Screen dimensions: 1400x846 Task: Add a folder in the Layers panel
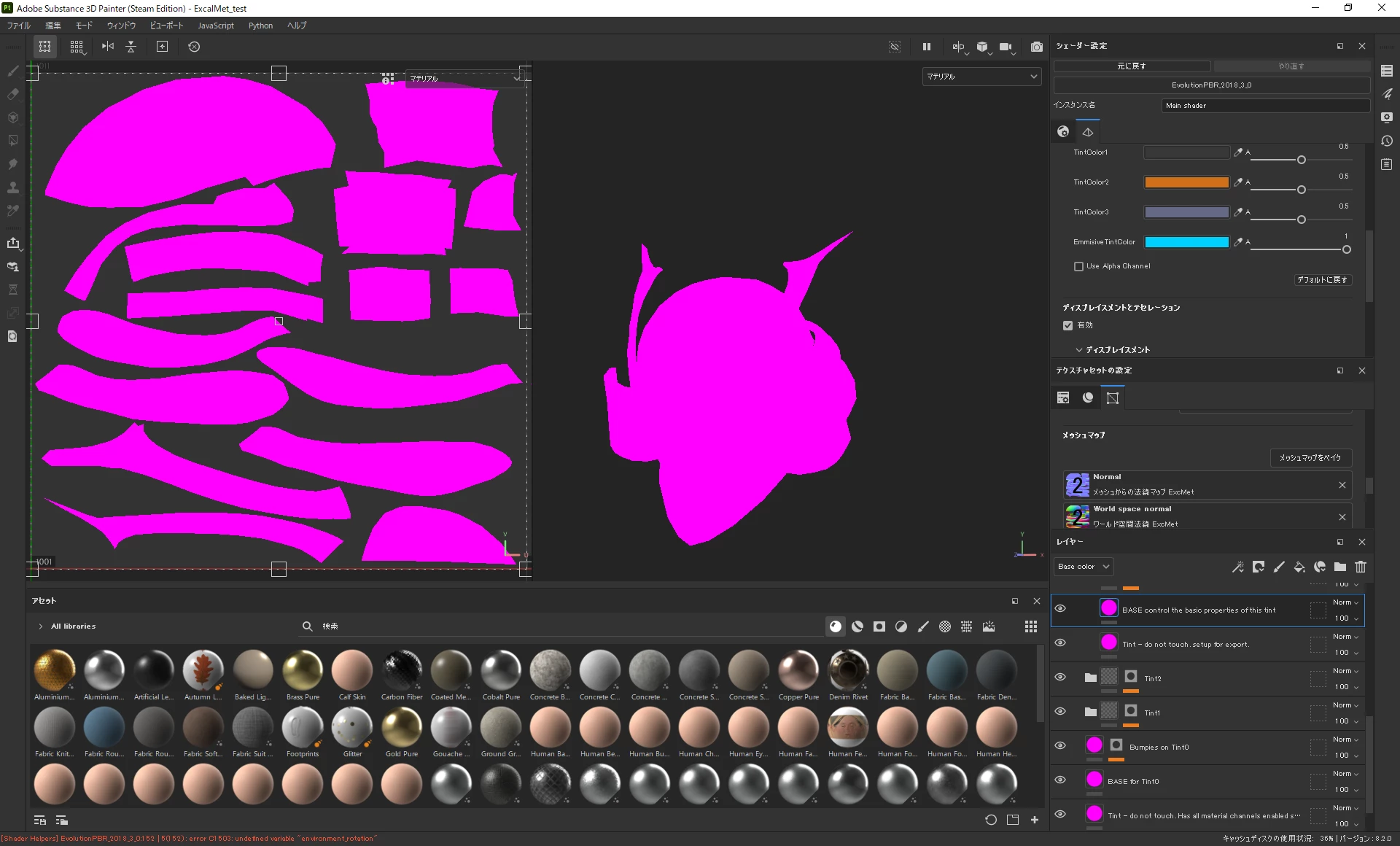(x=1340, y=567)
